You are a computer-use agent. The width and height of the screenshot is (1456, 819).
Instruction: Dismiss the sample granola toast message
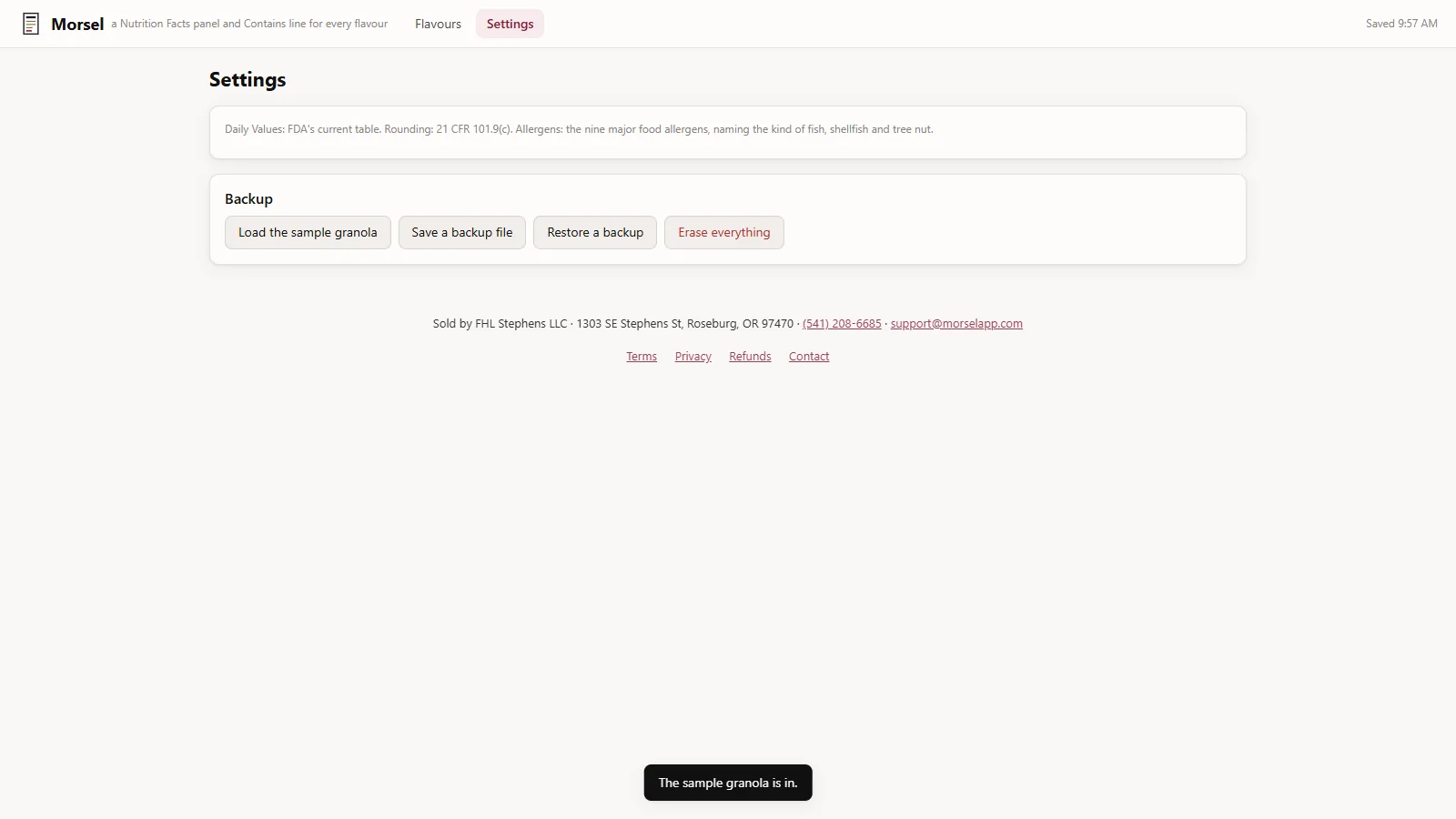pyautogui.click(x=728, y=783)
